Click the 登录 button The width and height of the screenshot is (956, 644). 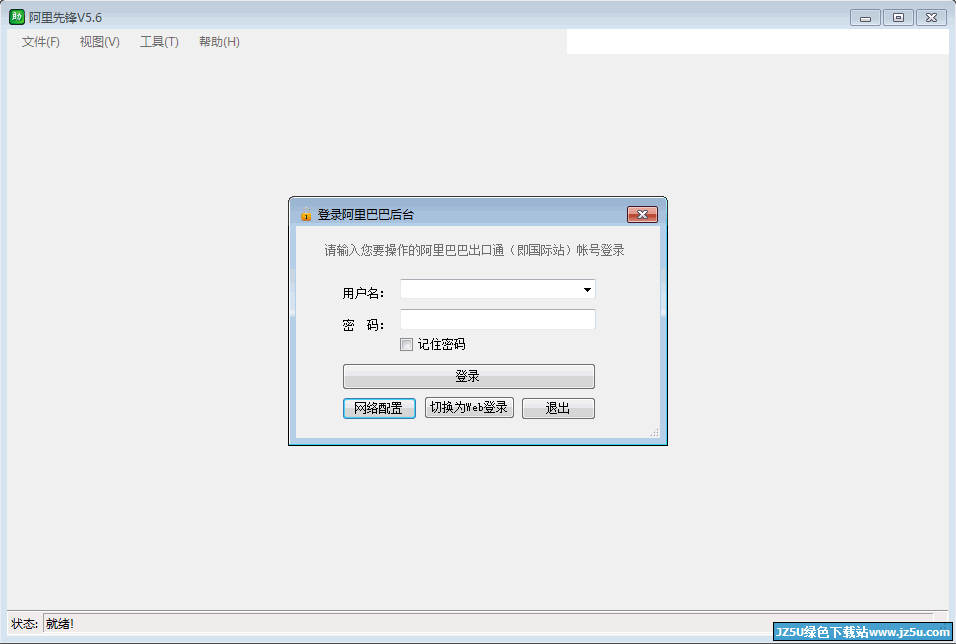click(468, 376)
